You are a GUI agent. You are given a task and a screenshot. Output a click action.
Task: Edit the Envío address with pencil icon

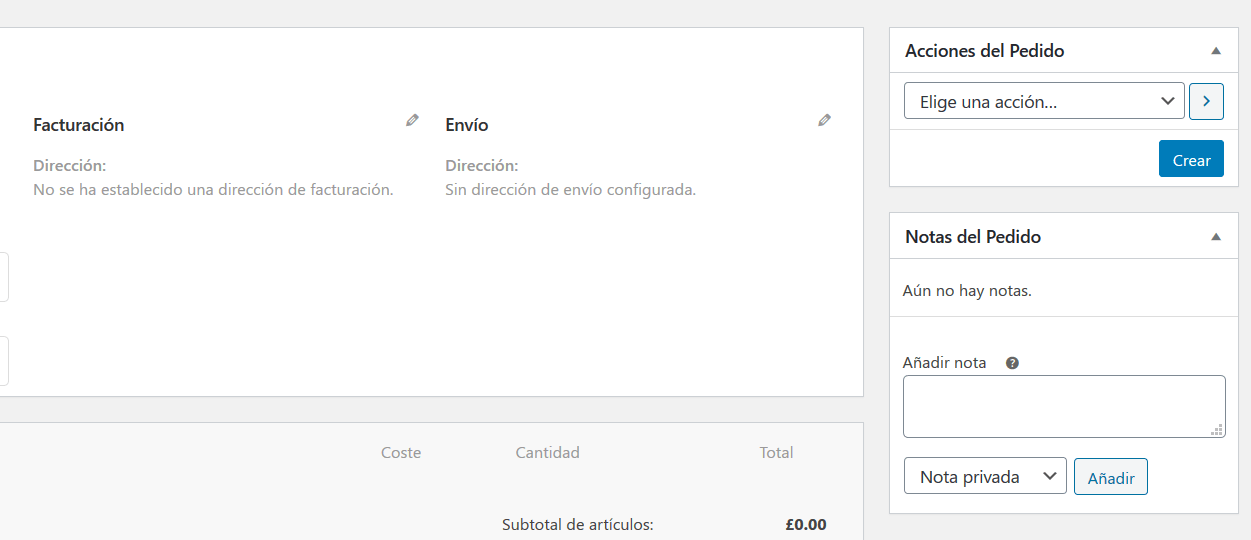pyautogui.click(x=824, y=120)
